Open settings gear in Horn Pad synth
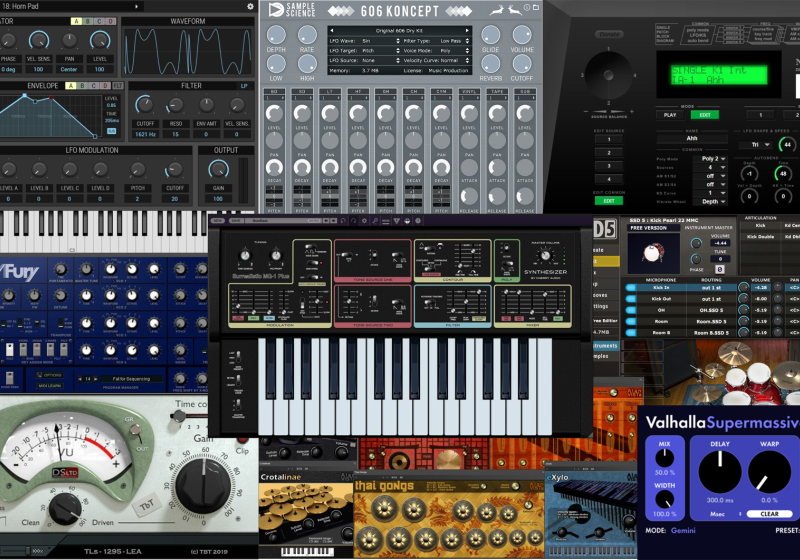This screenshot has height=560, width=800. tap(250, 6)
